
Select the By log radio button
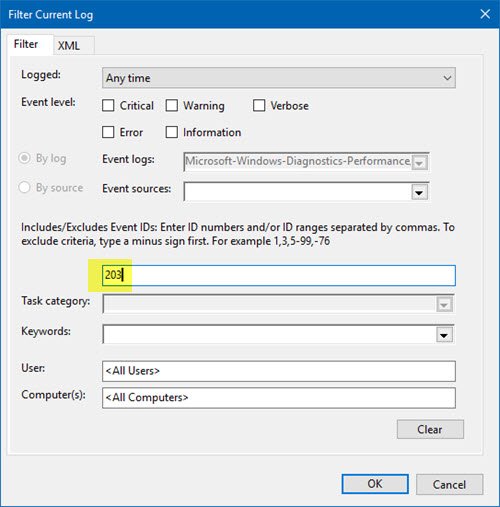(24, 158)
